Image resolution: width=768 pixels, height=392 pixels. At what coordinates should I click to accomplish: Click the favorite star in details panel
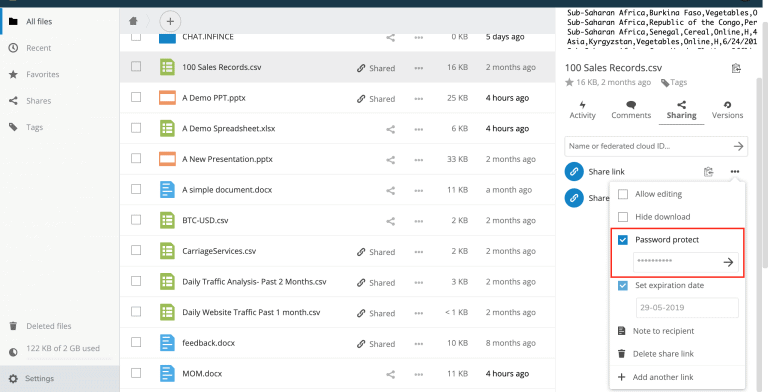point(569,82)
